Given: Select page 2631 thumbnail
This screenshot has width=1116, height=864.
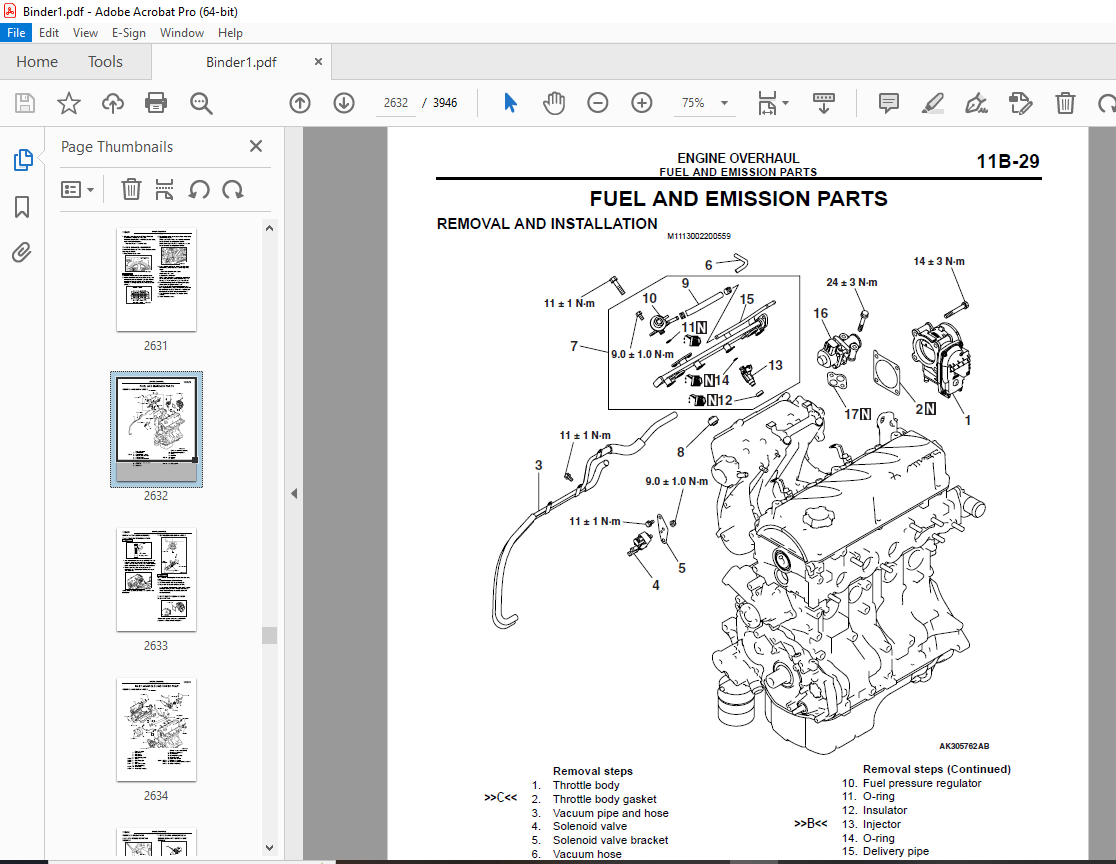Looking at the screenshot, I should pyautogui.click(x=157, y=280).
